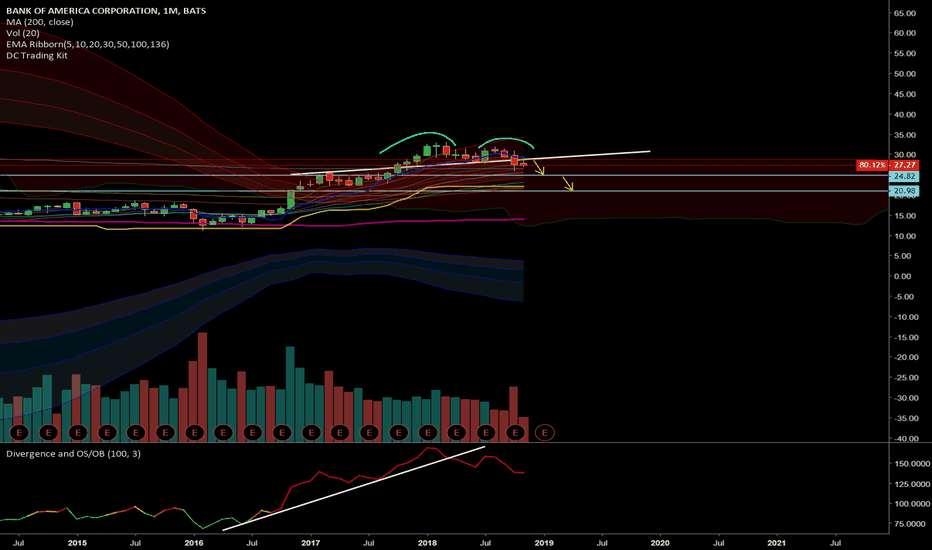This screenshot has height=550, width=932.
Task: Click the 2018 label on the time axis
Action: click(427, 543)
